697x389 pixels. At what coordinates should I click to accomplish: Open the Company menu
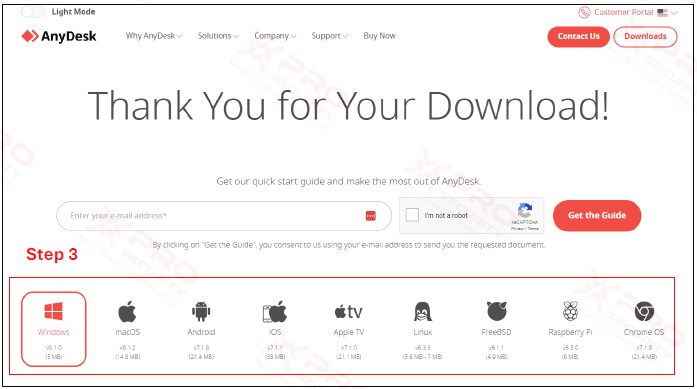(x=275, y=36)
